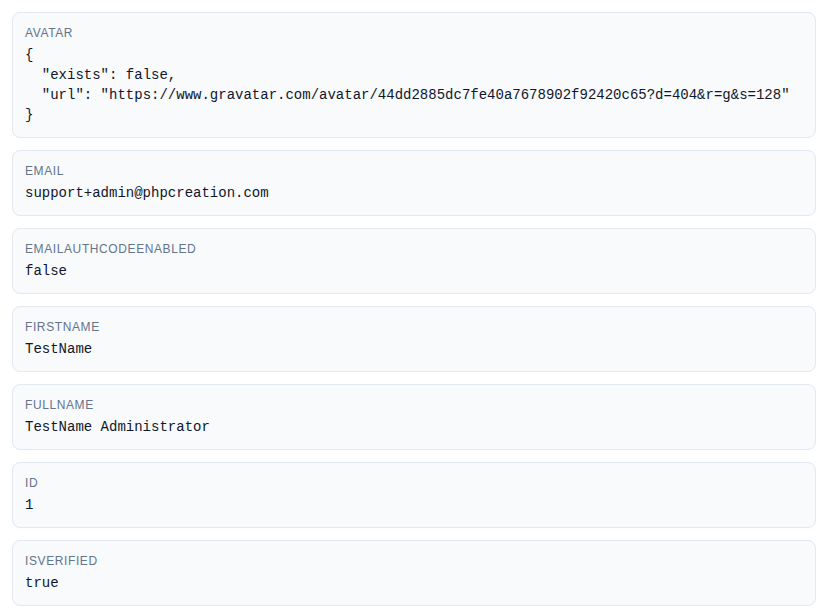Click the ISVERIFIED field label
Screen dimensions: 826x616
[61, 561]
